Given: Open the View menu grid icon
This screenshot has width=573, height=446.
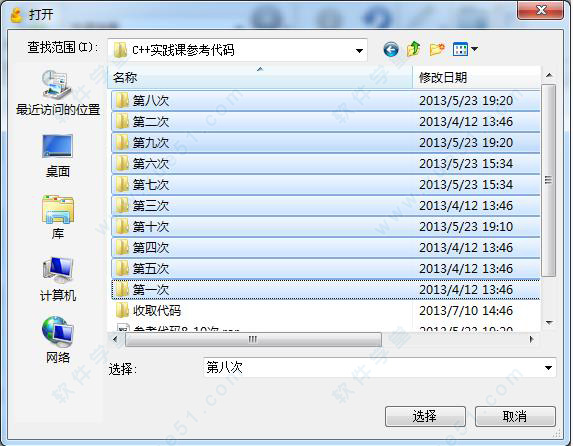Looking at the screenshot, I should click(x=460, y=49).
